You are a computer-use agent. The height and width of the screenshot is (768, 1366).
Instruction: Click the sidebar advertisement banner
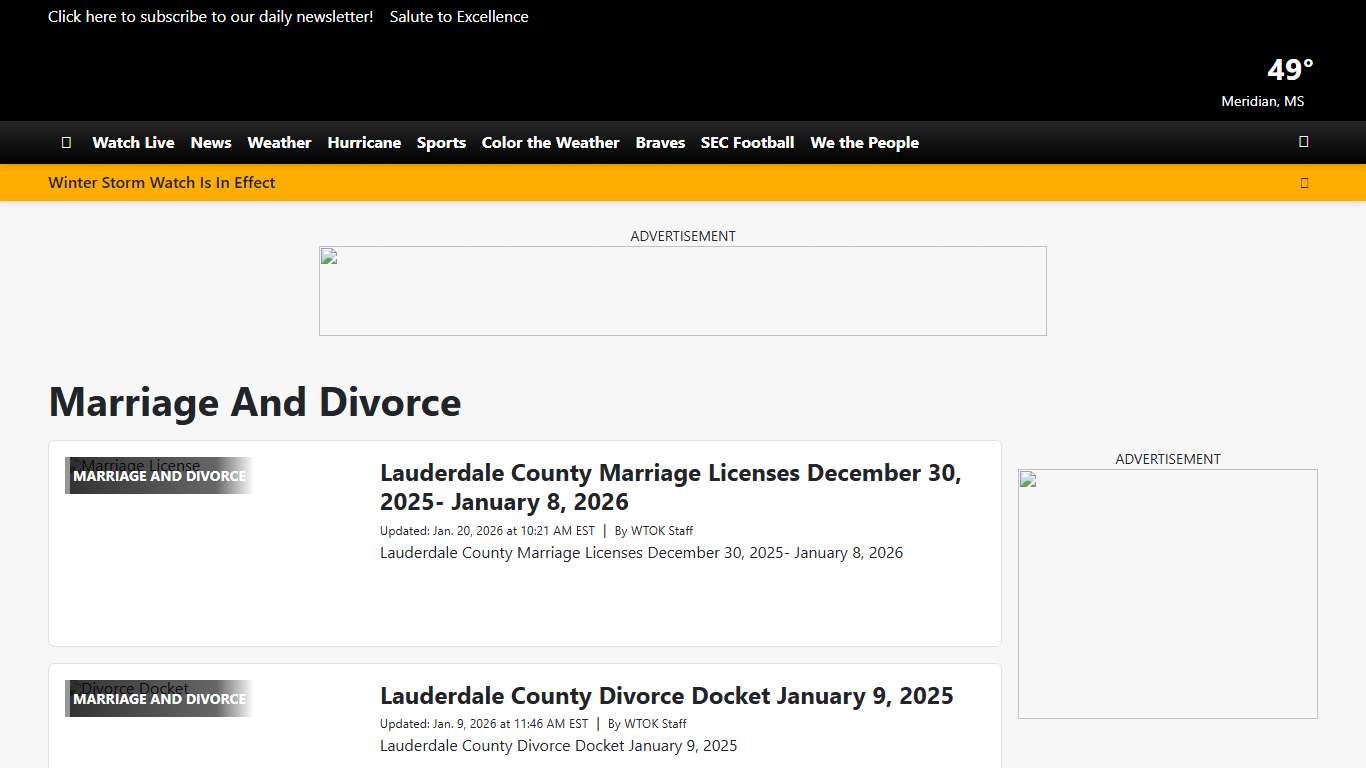1167,592
